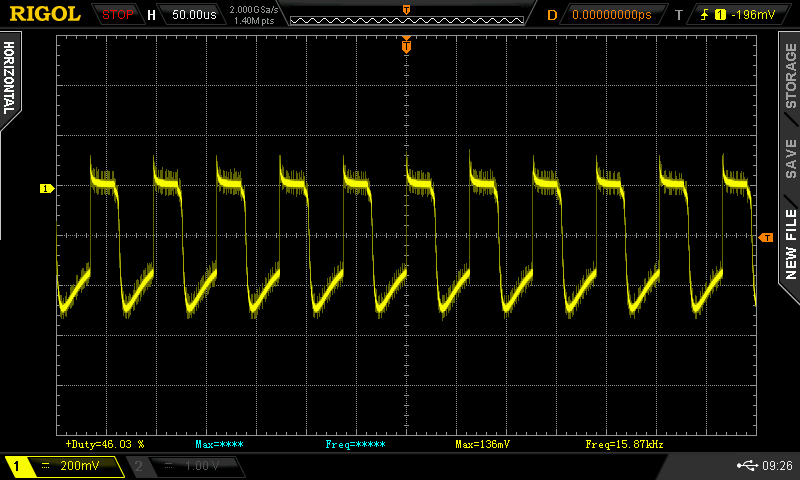The image size is (800, 480).
Task: Open the STORAGE side tab
Action: [790, 75]
